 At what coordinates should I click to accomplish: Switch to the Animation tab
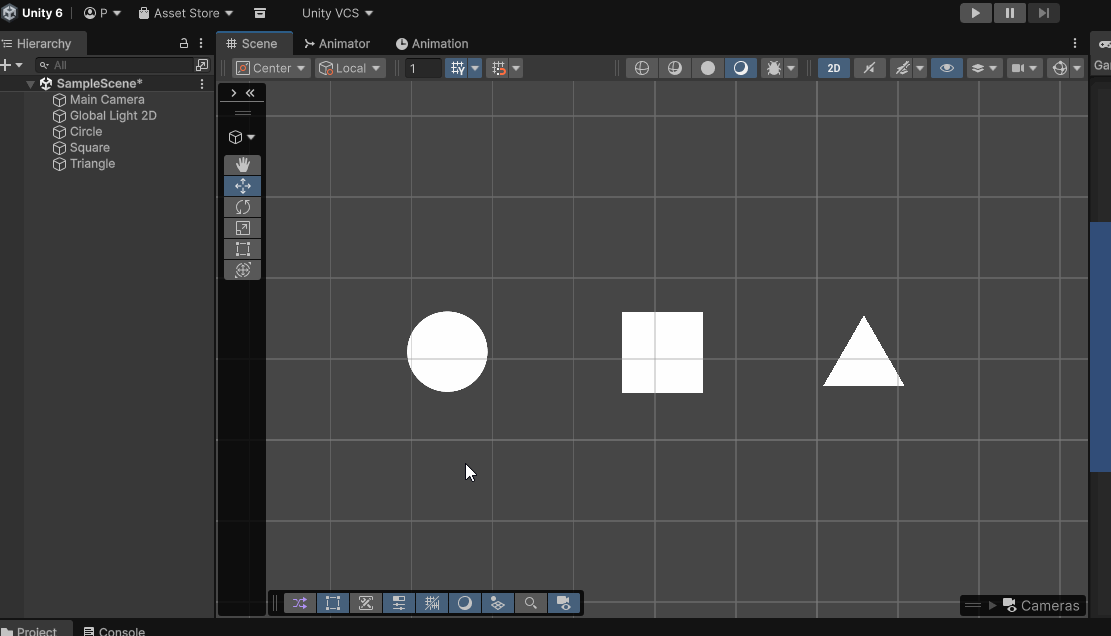[x=432, y=43]
